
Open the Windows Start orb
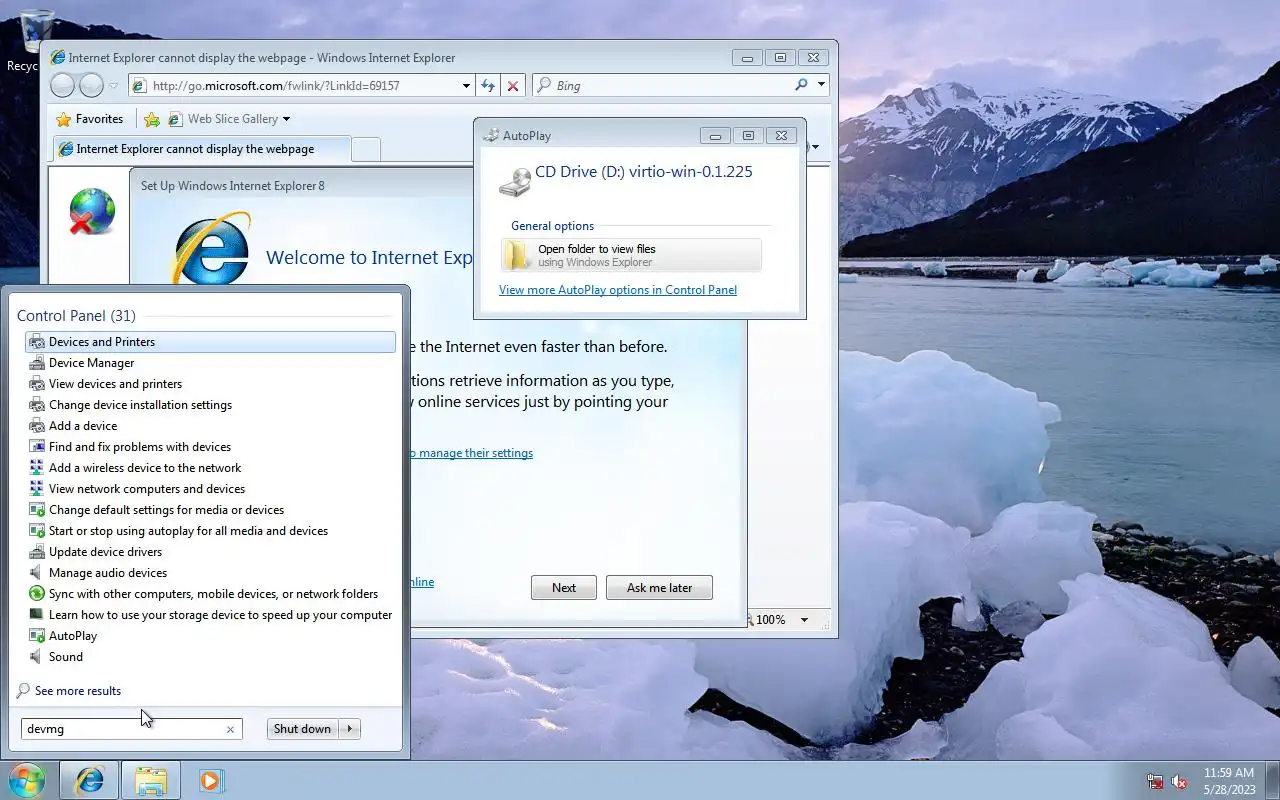(26, 780)
